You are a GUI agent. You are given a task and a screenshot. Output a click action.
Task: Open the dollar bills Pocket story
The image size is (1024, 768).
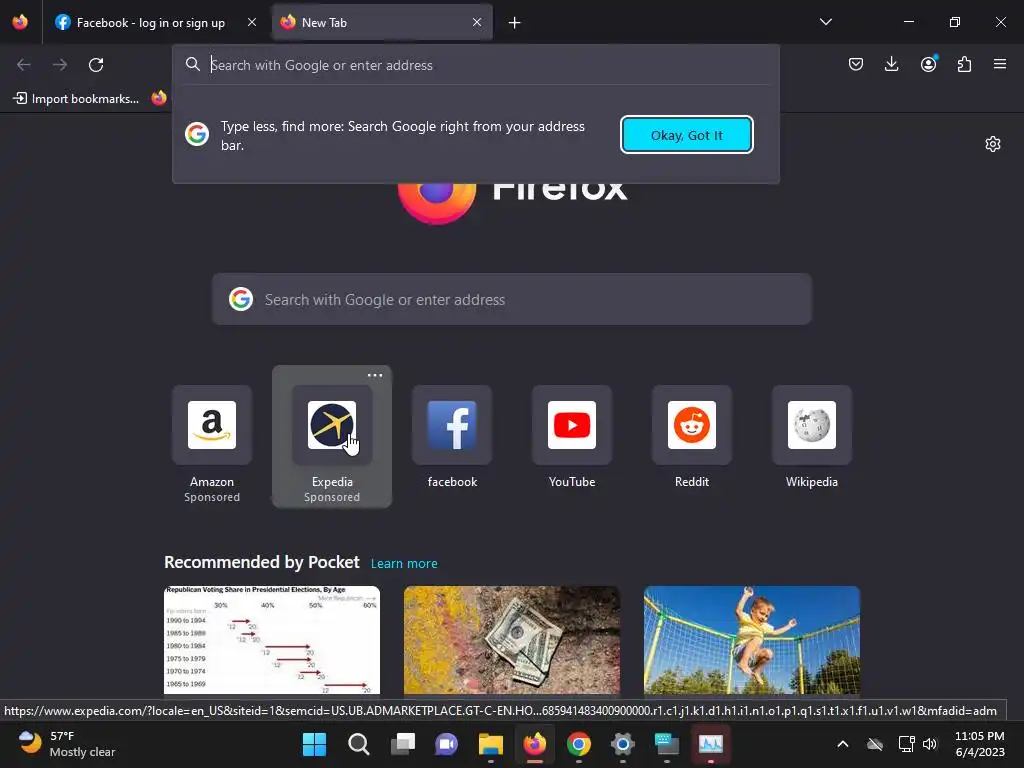pyautogui.click(x=511, y=640)
